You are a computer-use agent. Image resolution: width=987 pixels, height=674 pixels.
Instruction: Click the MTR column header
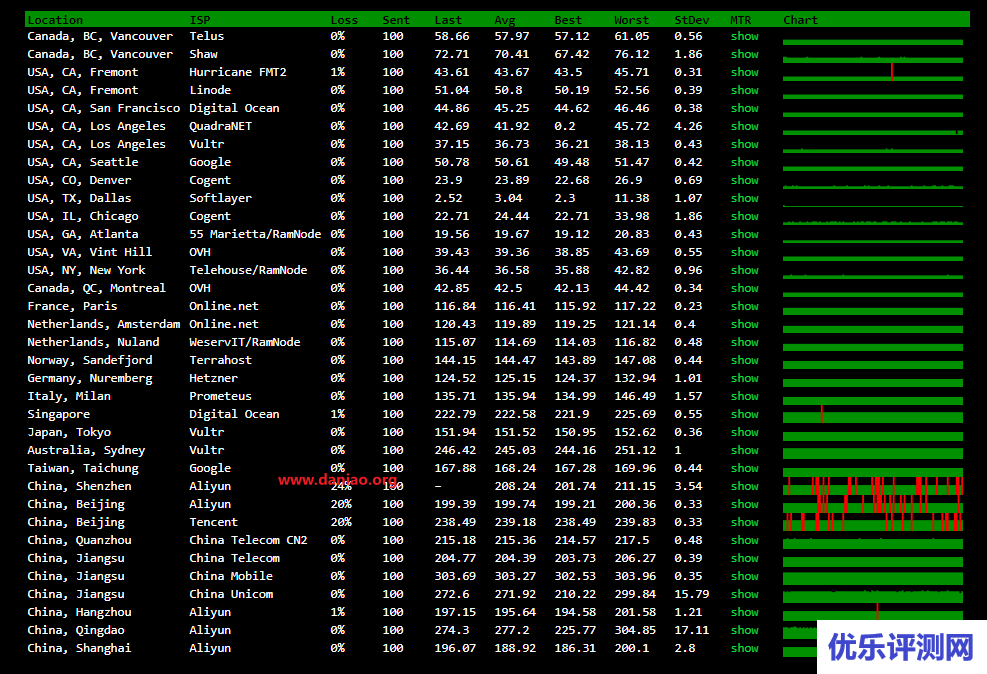[x=740, y=20]
